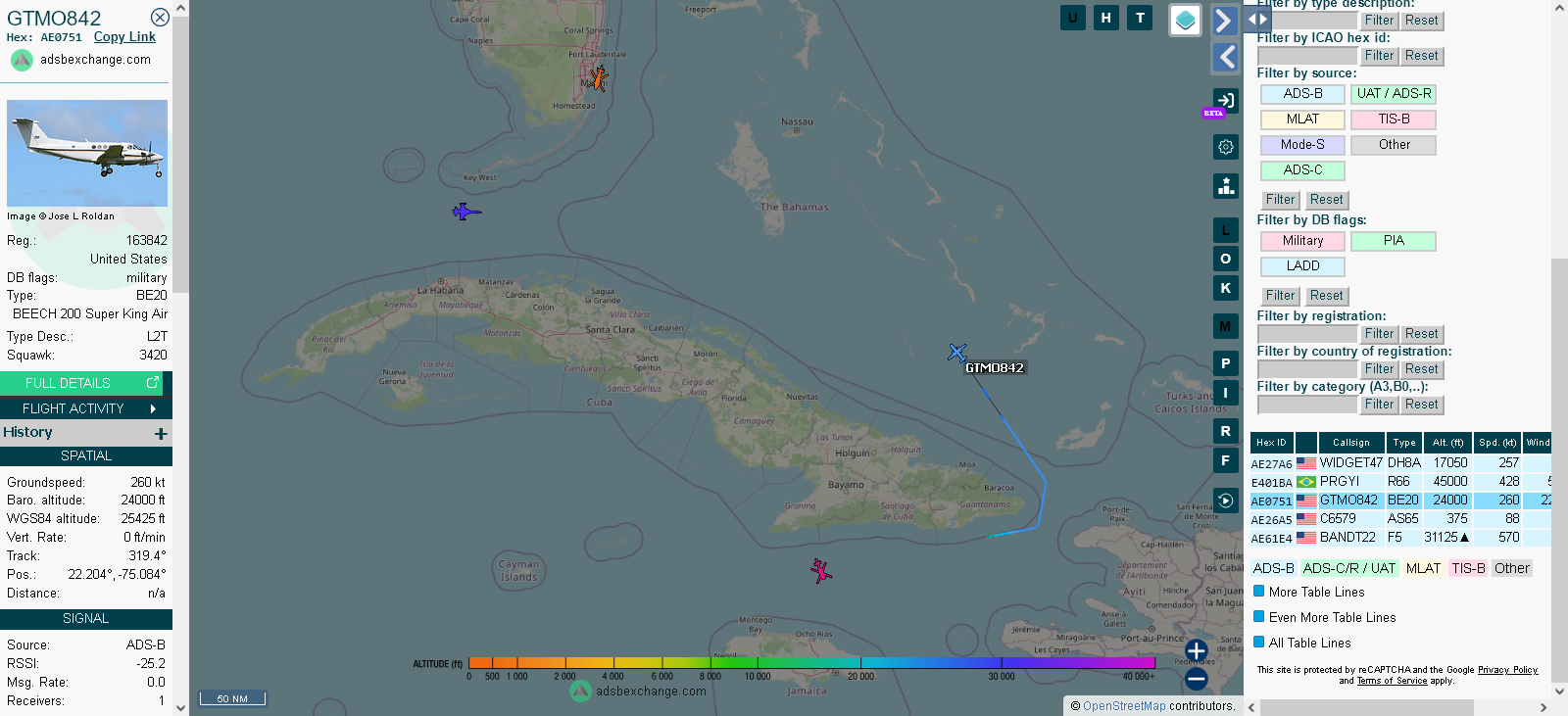
Task: Open the OpenStreetMap contributors link
Action: click(x=1124, y=706)
